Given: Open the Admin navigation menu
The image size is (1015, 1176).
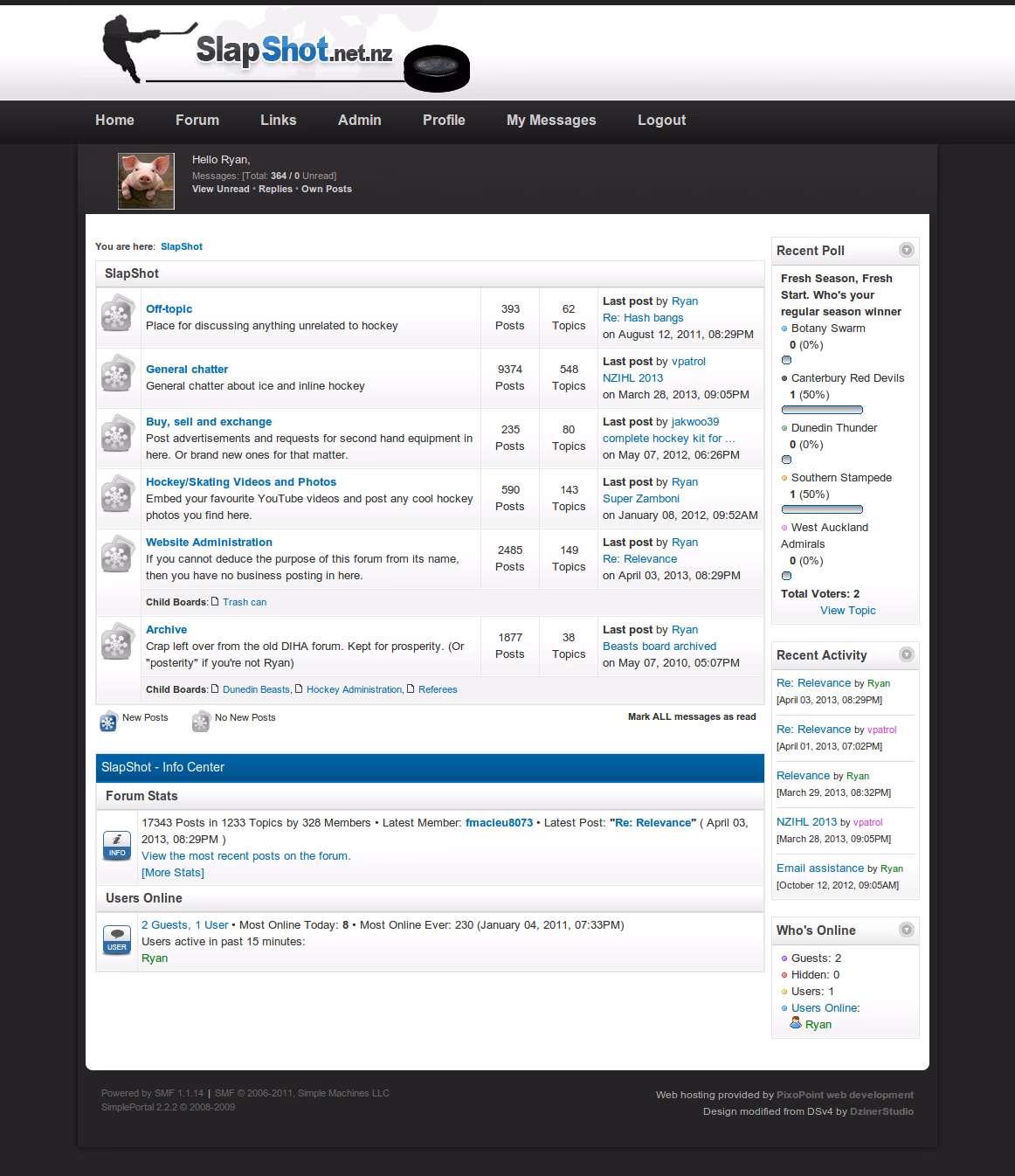Looking at the screenshot, I should point(360,121).
